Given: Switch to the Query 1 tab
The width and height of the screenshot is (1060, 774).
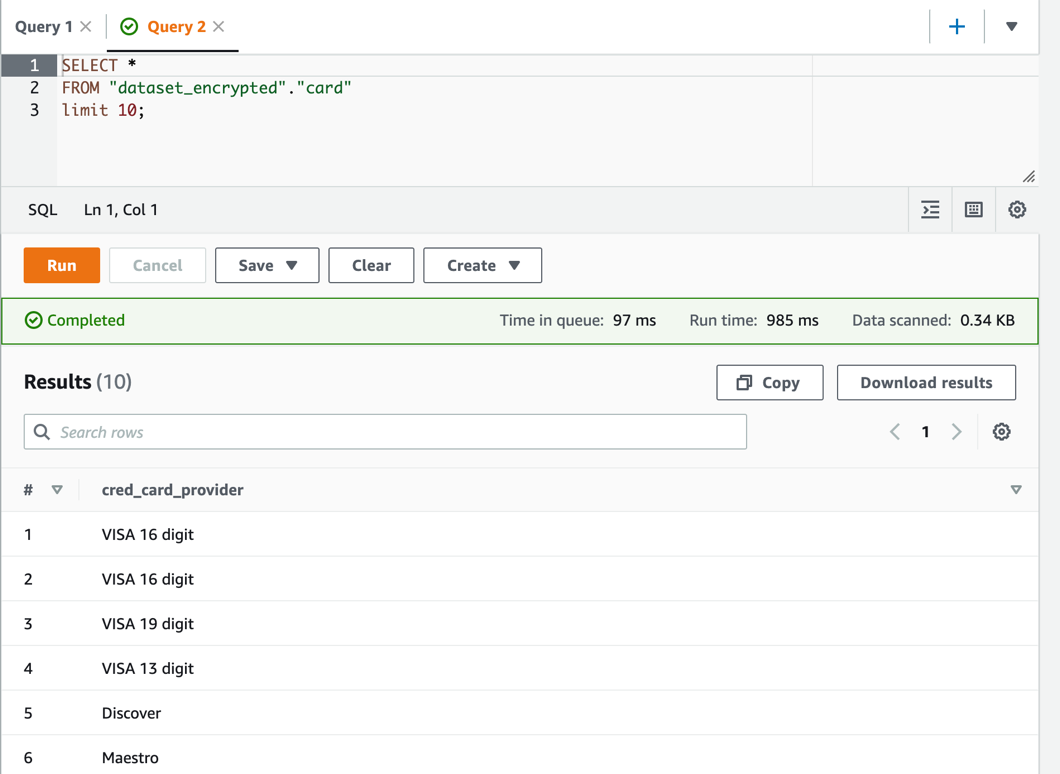Looking at the screenshot, I should pyautogui.click(x=44, y=26).
